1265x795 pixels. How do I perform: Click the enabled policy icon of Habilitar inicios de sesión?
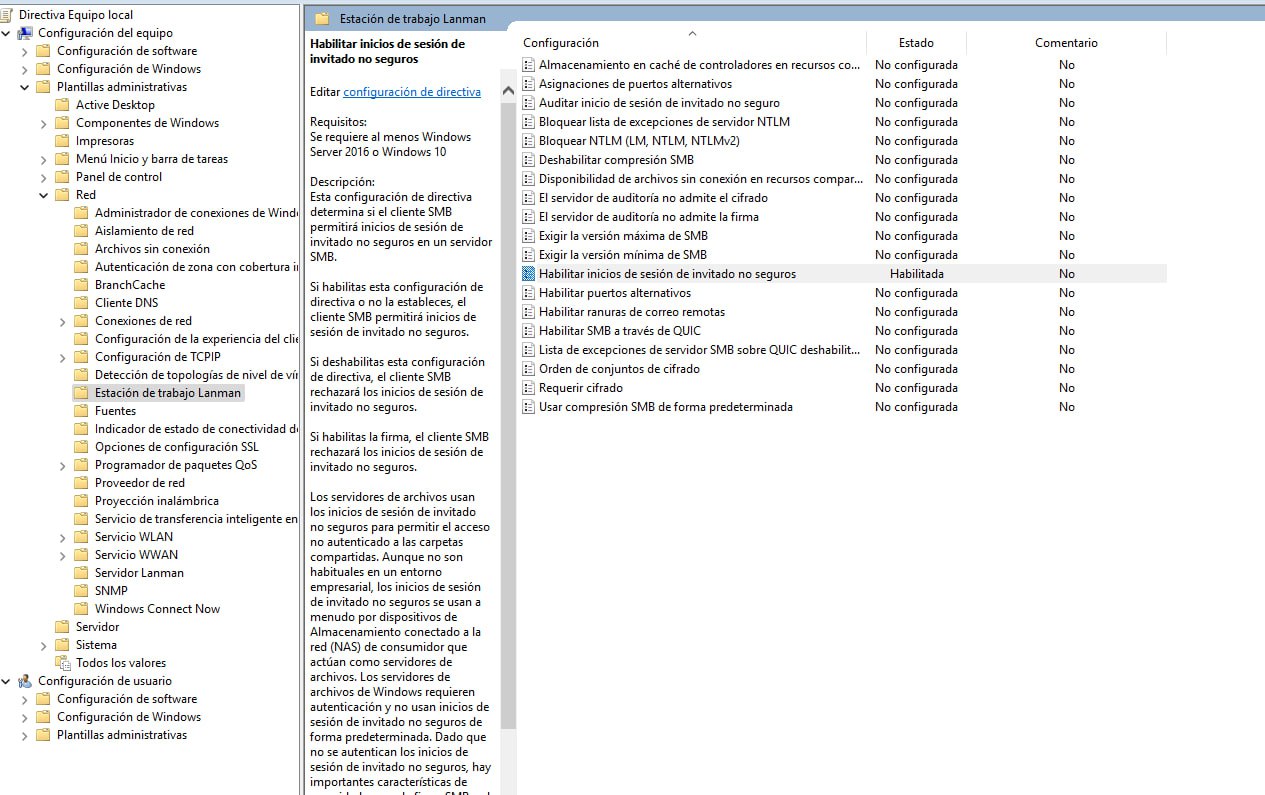[529, 274]
